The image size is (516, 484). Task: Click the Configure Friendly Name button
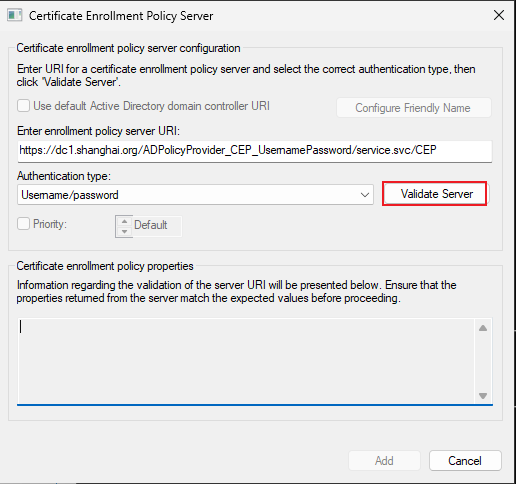pos(413,108)
